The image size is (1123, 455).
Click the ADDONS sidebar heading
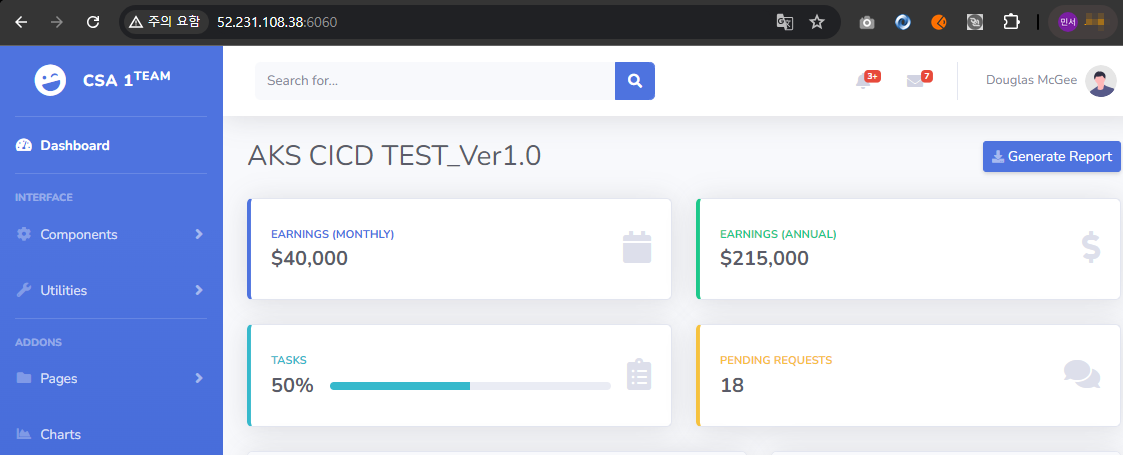38,343
